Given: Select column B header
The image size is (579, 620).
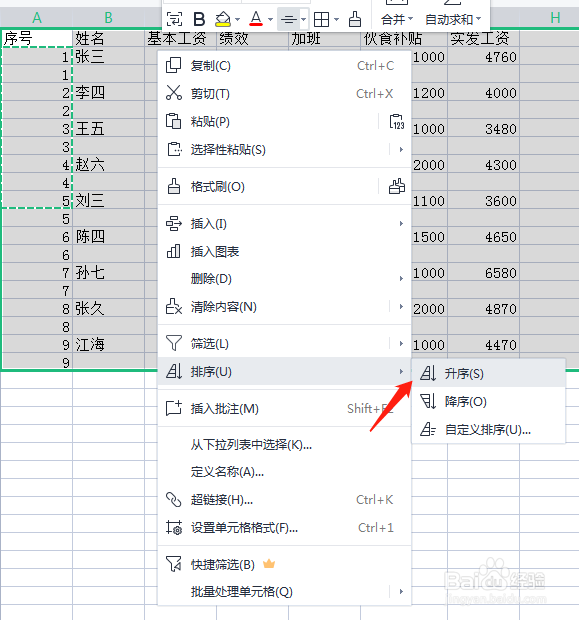Looking at the screenshot, I should pyautogui.click(x=108, y=18).
